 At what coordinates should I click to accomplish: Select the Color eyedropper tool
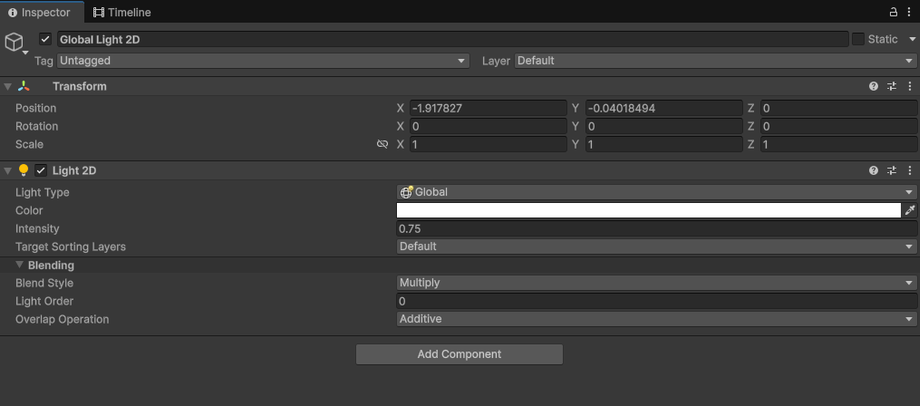coord(910,210)
